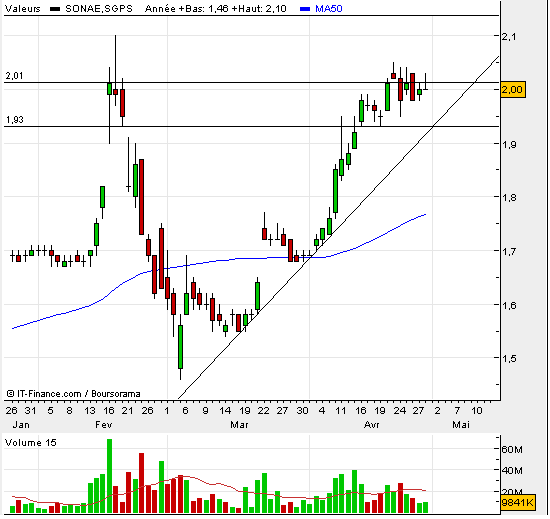
Task: Click the 'Année +Bas: 1,46 +Haut: 2,10' text
Action: tap(215, 8)
